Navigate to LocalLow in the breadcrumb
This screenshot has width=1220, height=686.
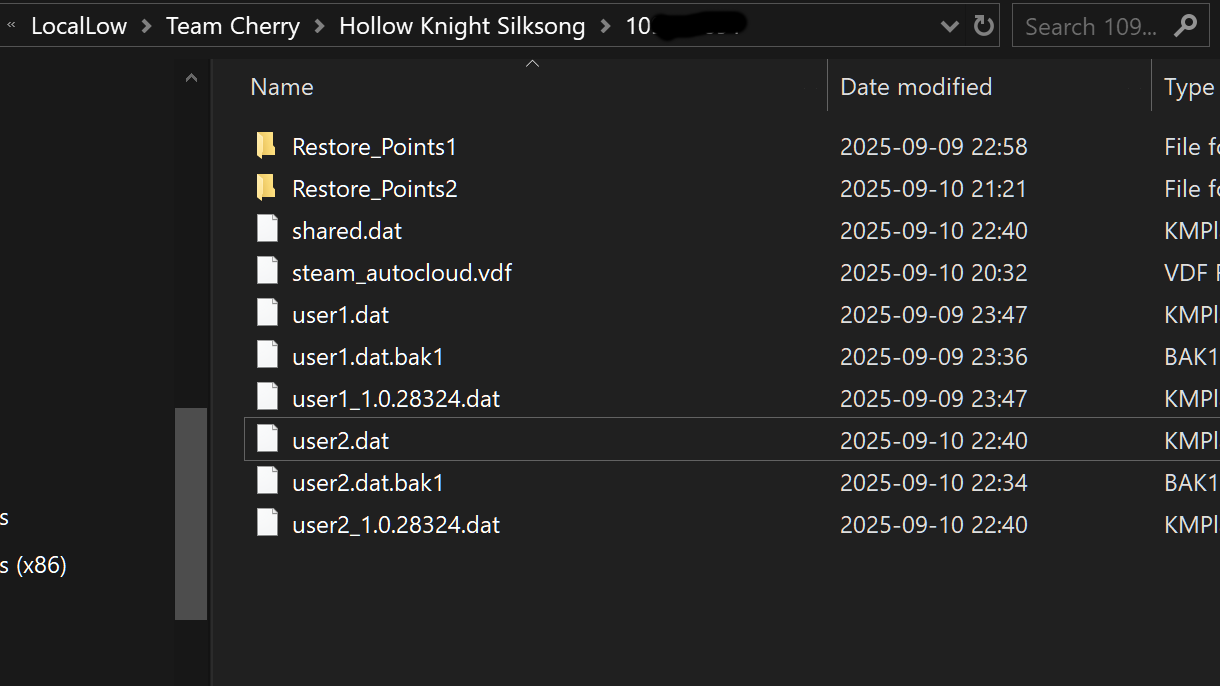click(79, 27)
